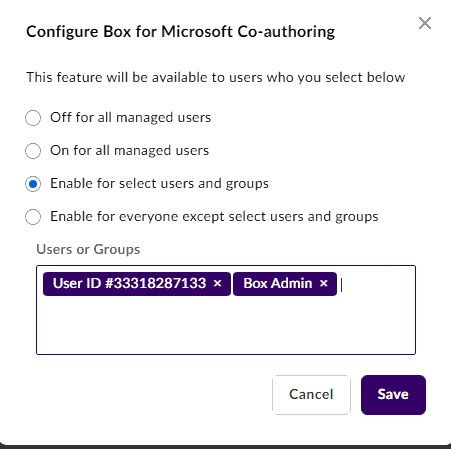Viewport: 451px width, 449px height.
Task: Click the dialog title Configure Box for Microsoft
Action: coord(180,32)
